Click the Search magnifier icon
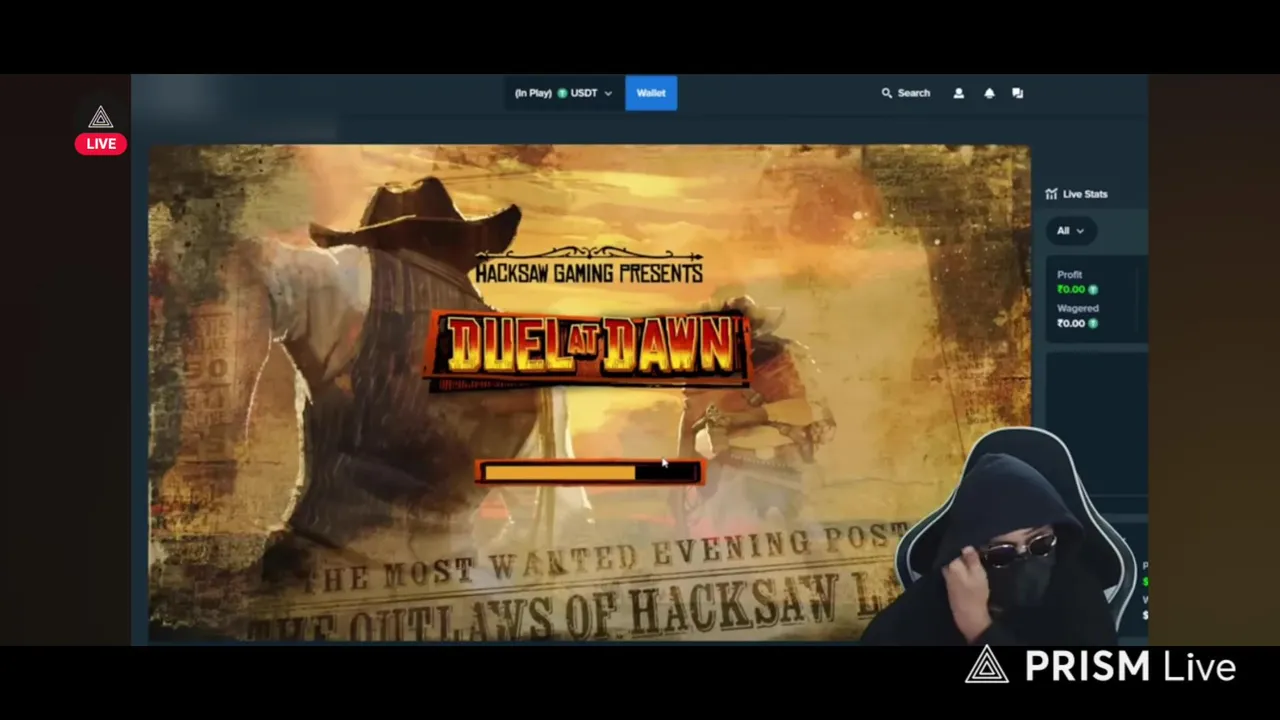 click(886, 93)
